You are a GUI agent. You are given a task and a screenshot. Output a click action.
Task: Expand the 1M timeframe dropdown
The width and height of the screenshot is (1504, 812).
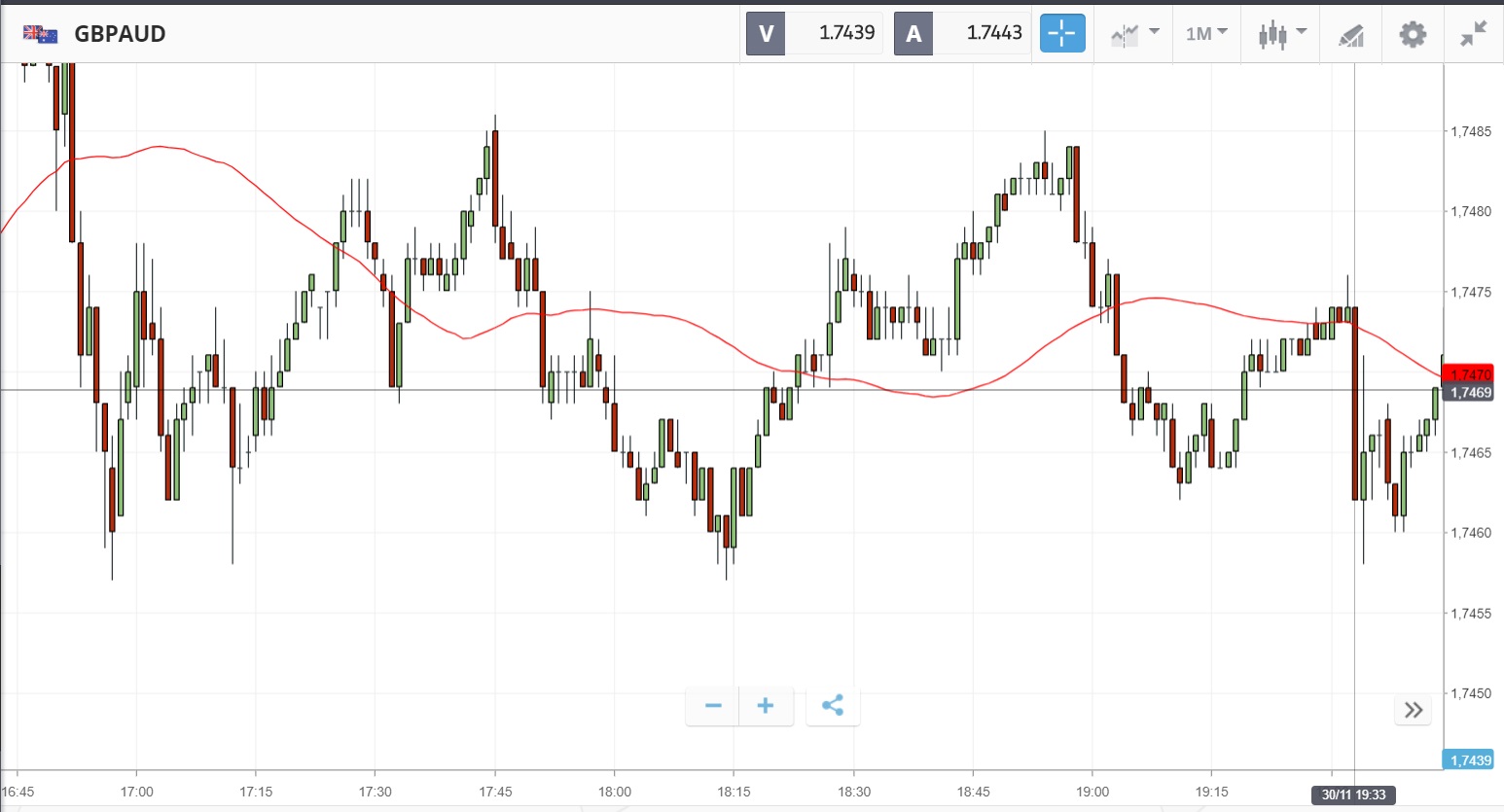pyautogui.click(x=1206, y=34)
